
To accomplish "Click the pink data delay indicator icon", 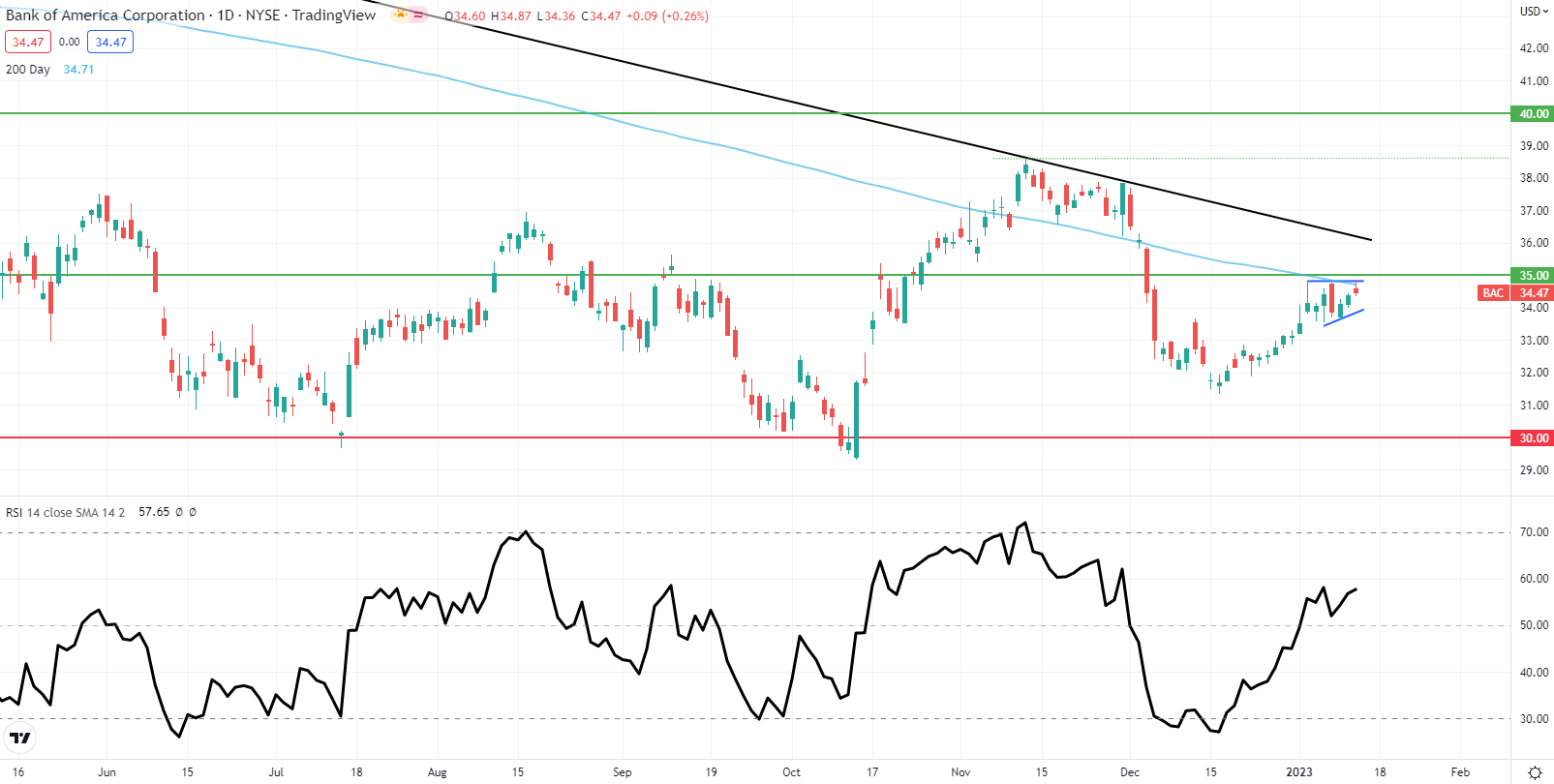I will 418,15.
